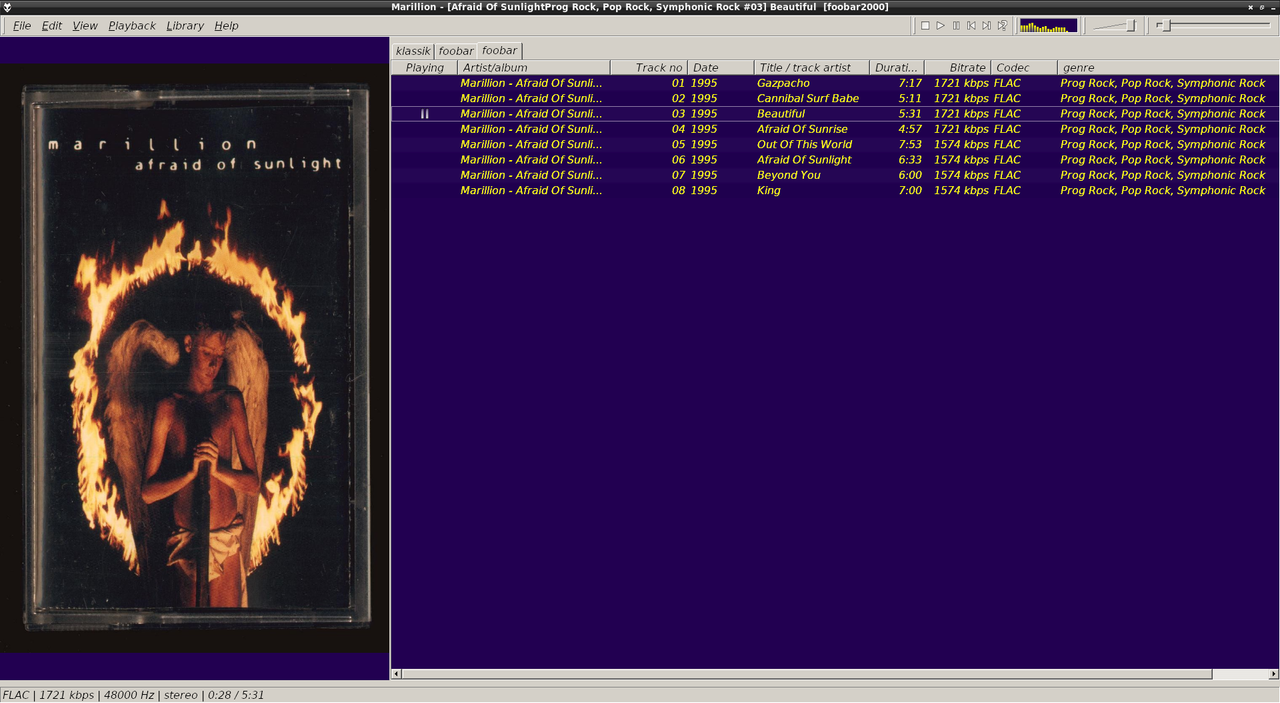Go to the previous track
The height and width of the screenshot is (703, 1280).
pyautogui.click(x=971, y=26)
